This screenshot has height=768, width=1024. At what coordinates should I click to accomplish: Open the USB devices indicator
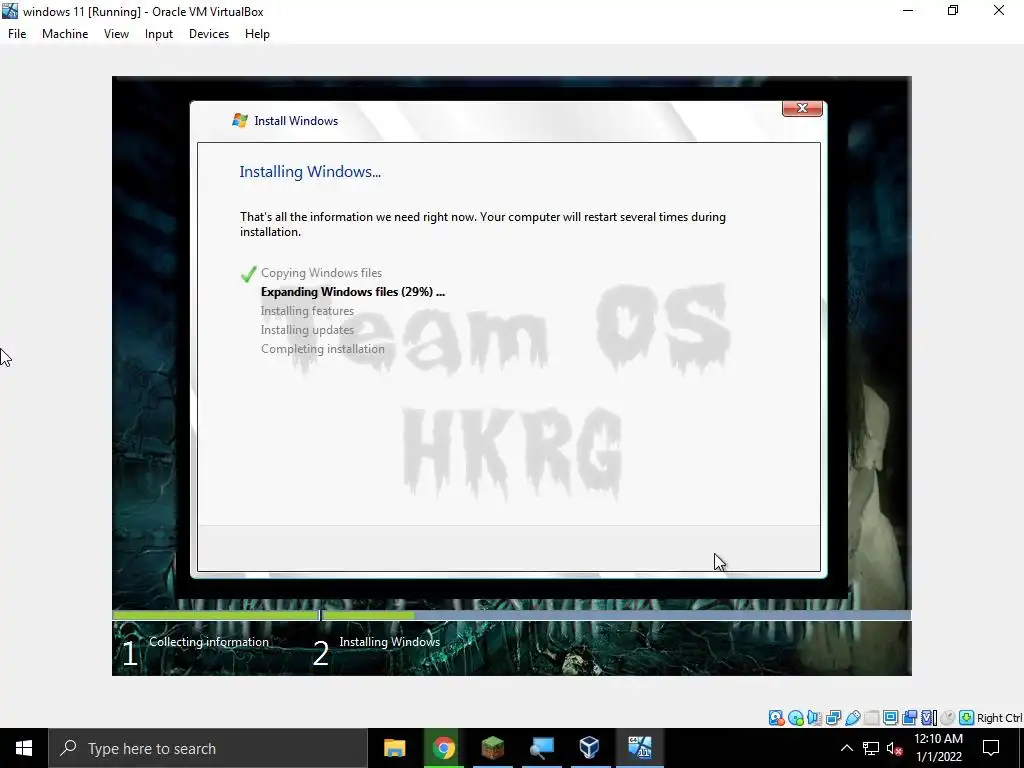tap(852, 718)
